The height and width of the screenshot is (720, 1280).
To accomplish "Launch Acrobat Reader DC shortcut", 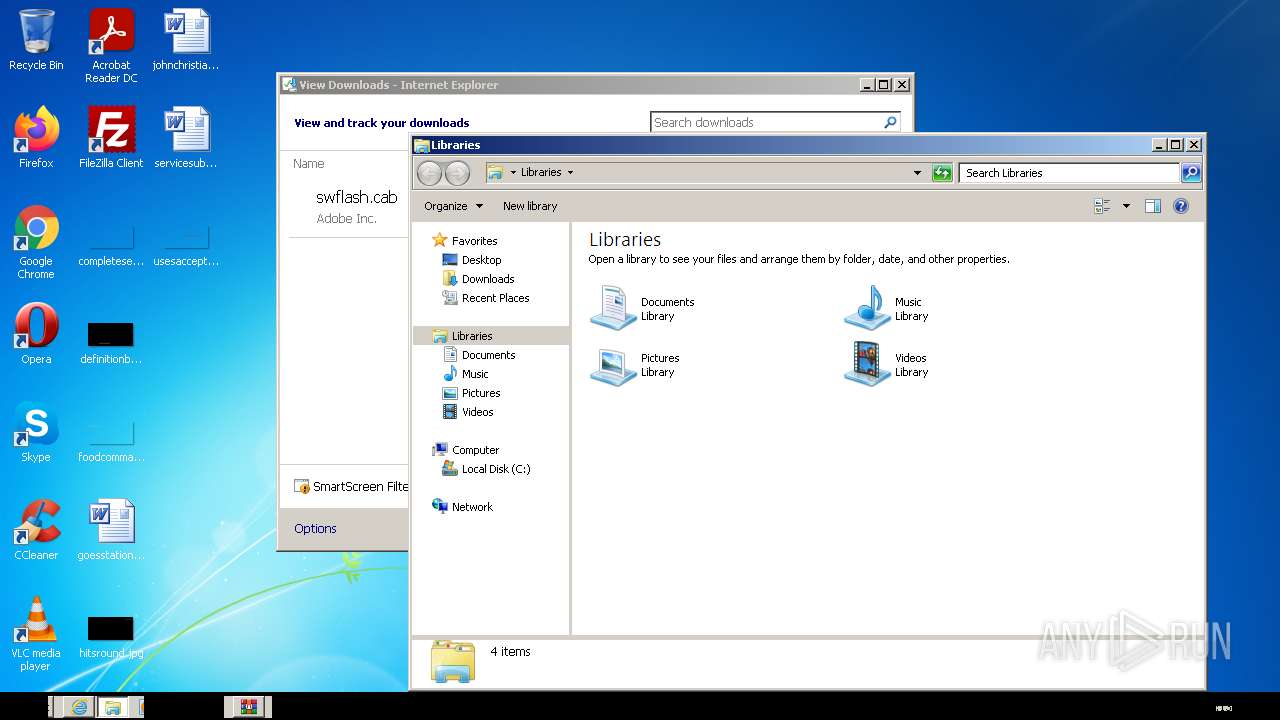I will click(111, 46).
